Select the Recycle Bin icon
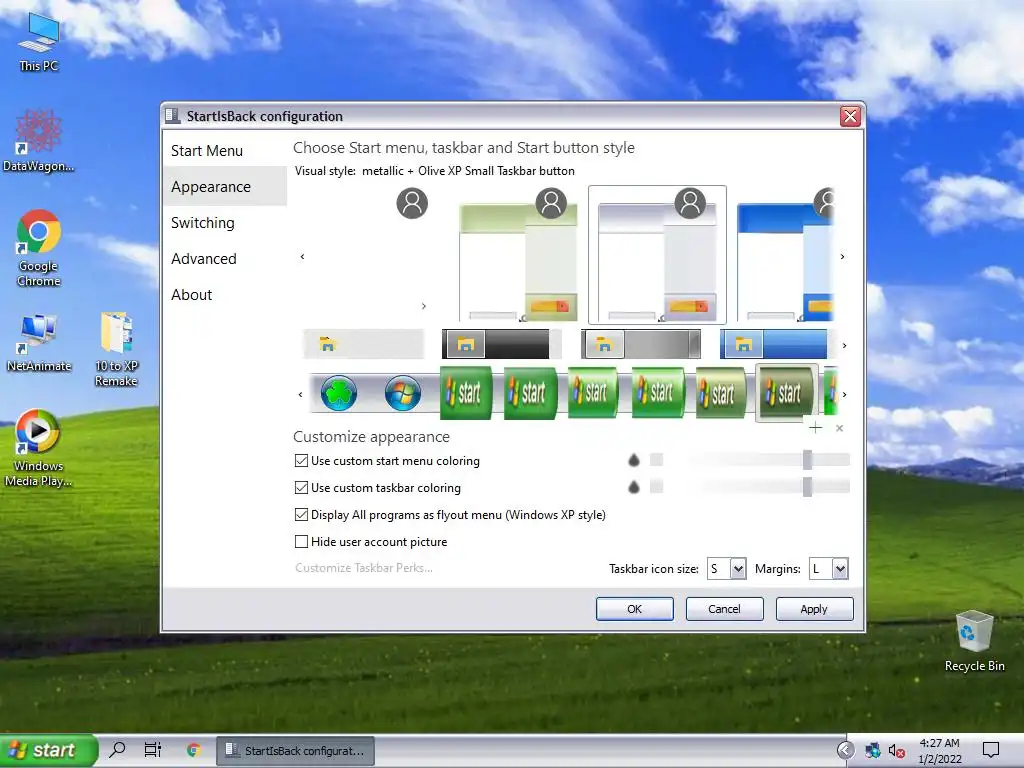 pyautogui.click(x=974, y=641)
